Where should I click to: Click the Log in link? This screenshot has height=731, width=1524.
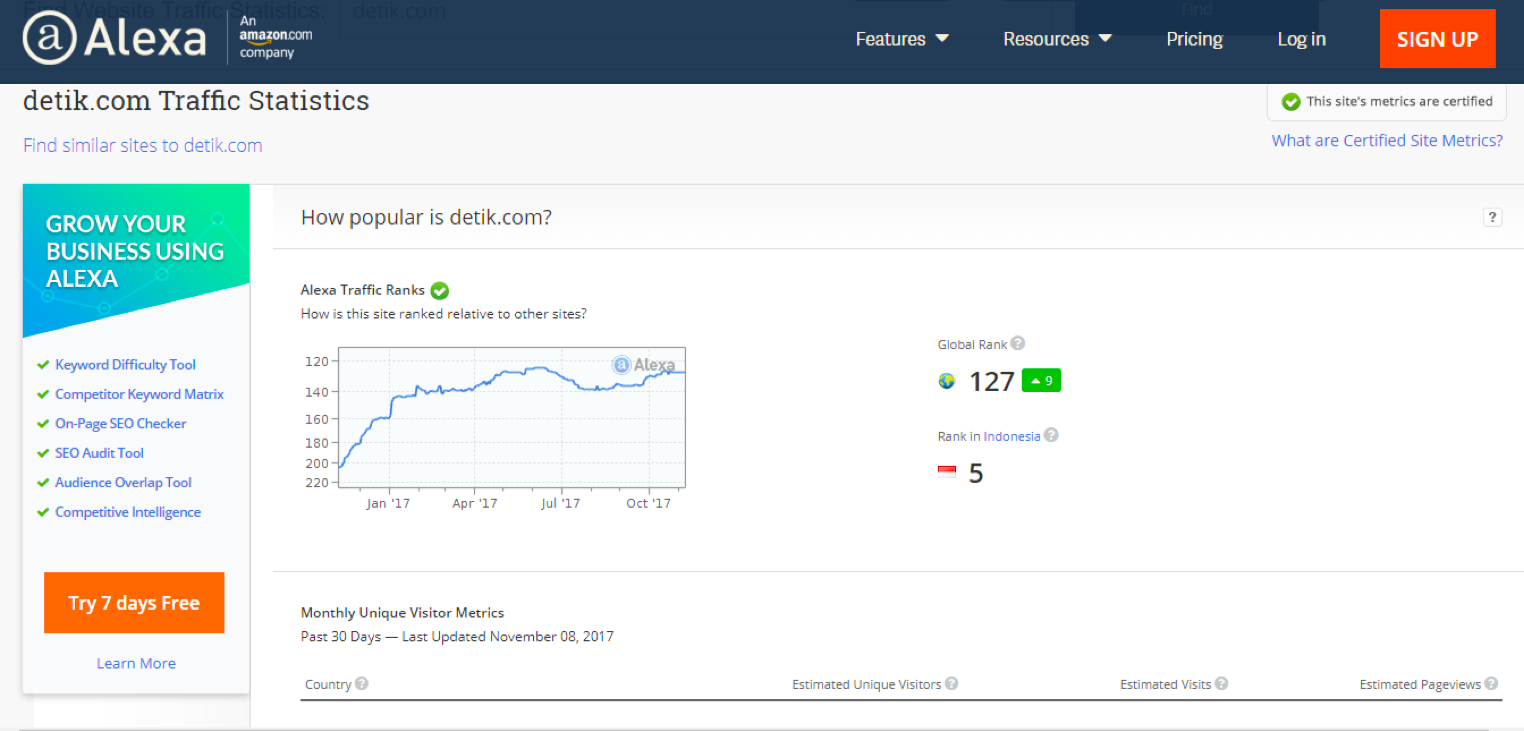click(x=1301, y=39)
